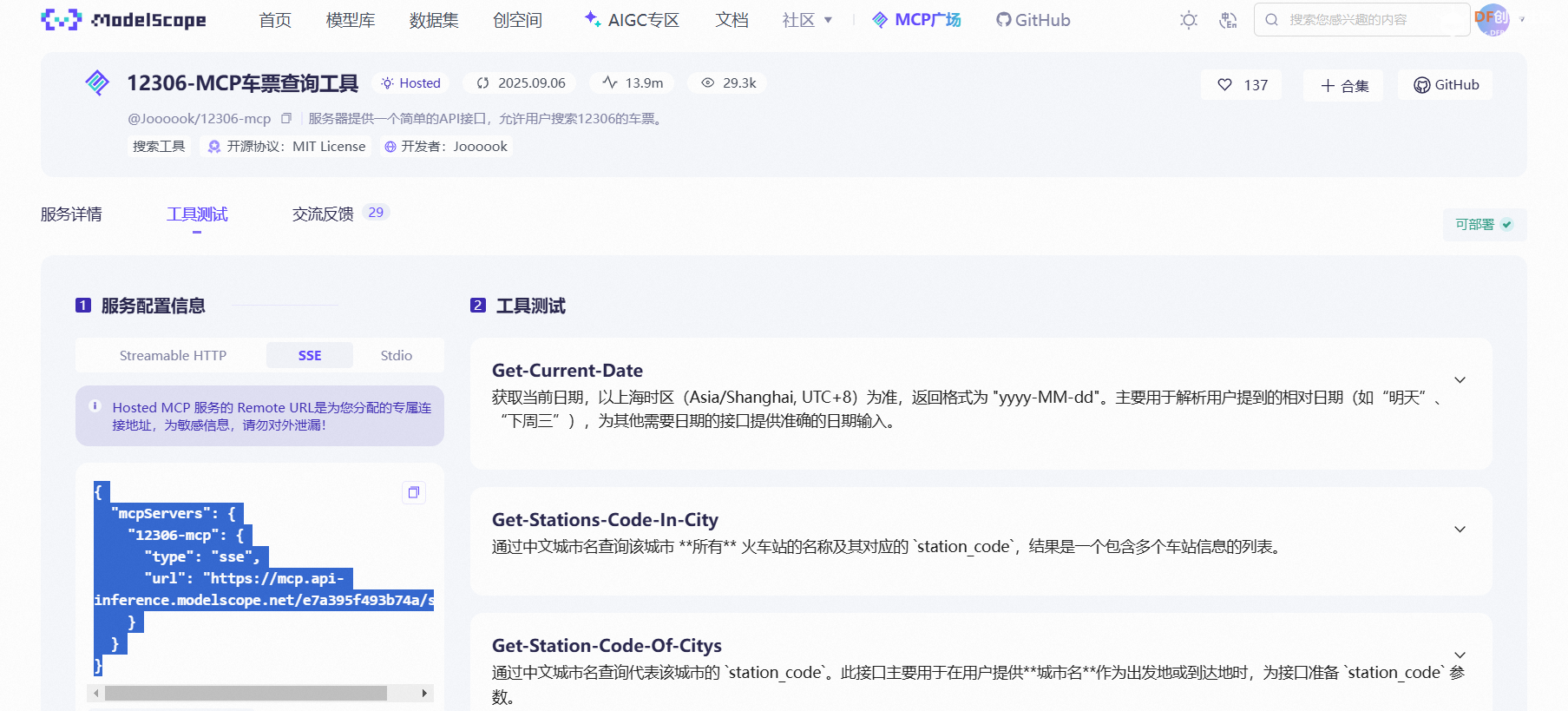
Task: Open the 社区 dropdown menu
Action: (x=807, y=20)
